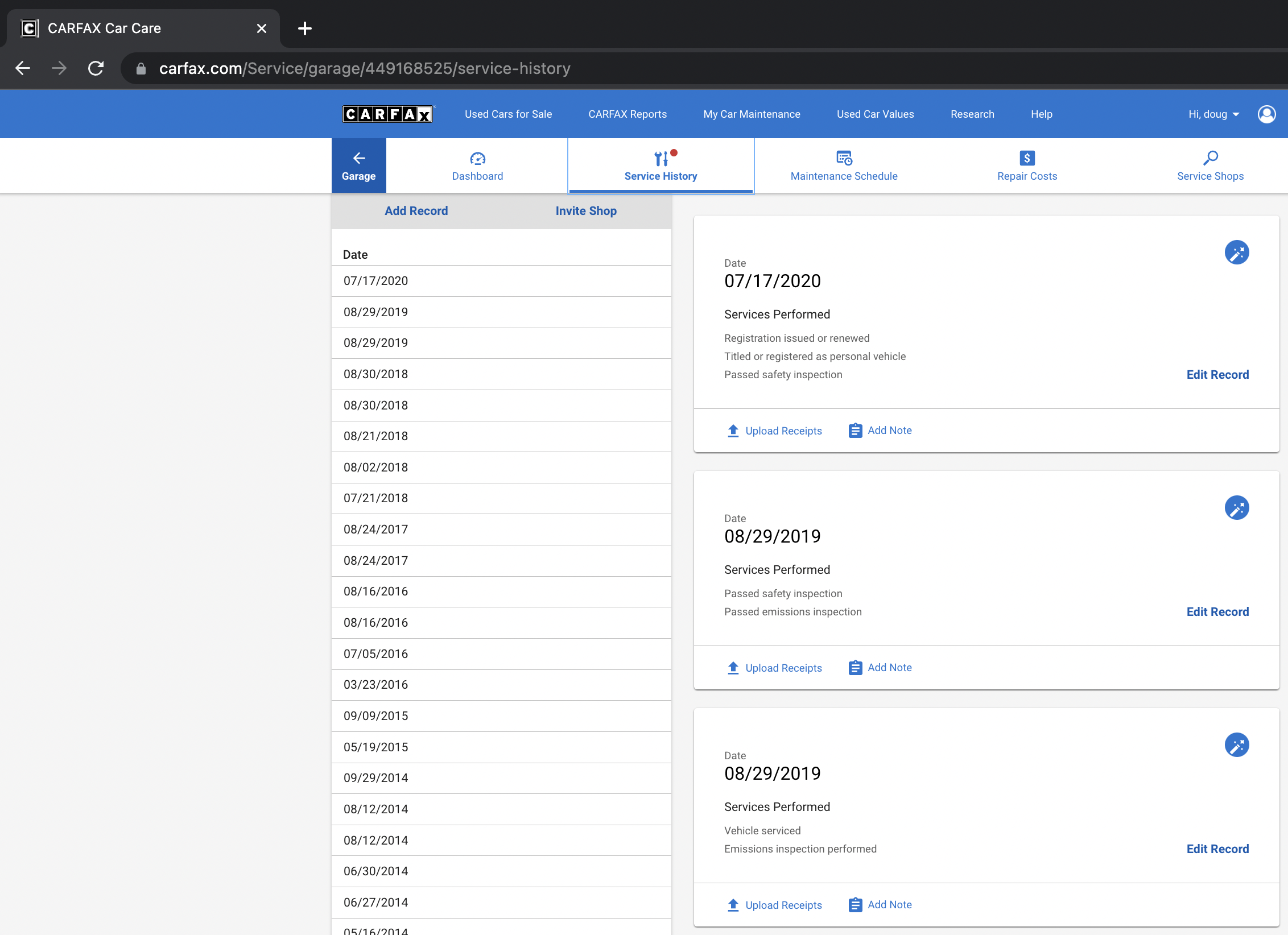Click magic wand icon on first 08/29/2019 card
The height and width of the screenshot is (935, 1288).
pyautogui.click(x=1237, y=508)
